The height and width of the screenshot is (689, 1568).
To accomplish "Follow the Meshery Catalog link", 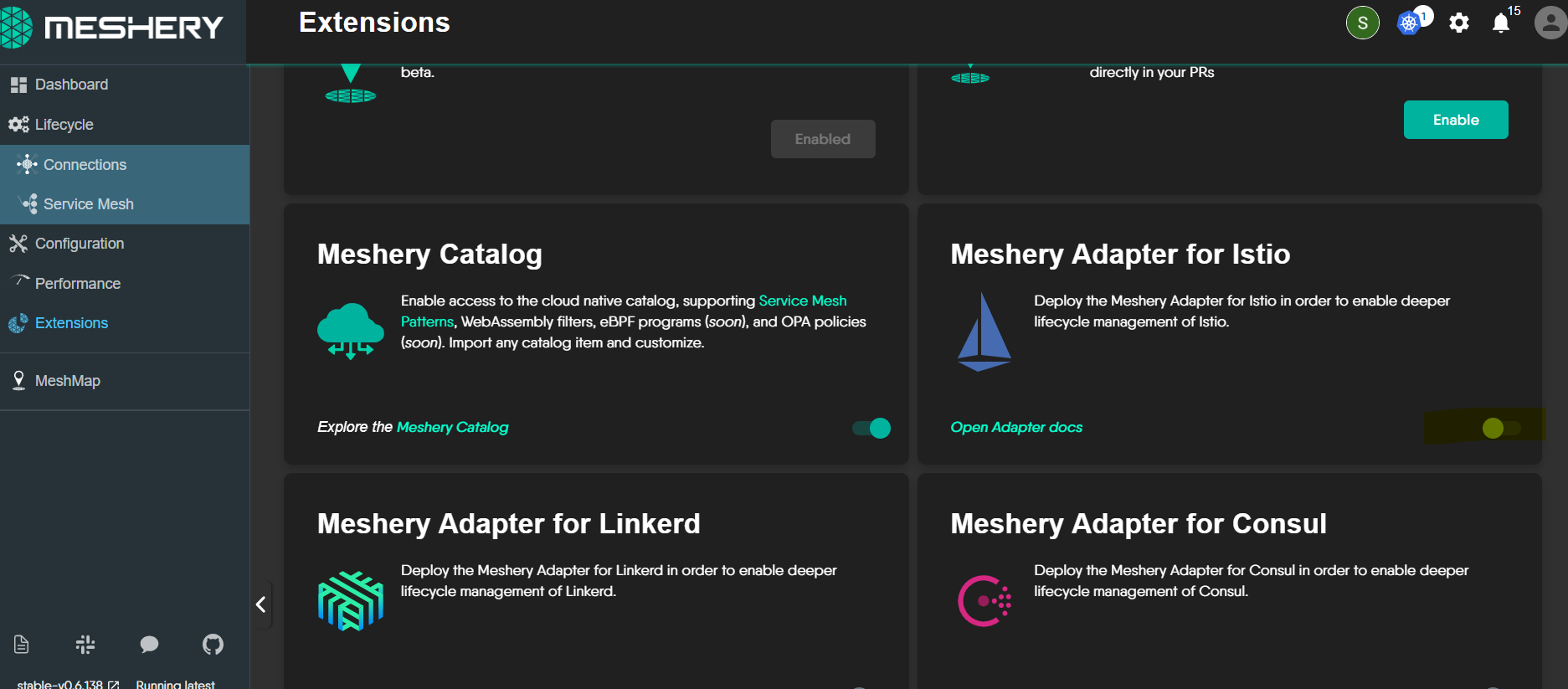I will point(452,427).
